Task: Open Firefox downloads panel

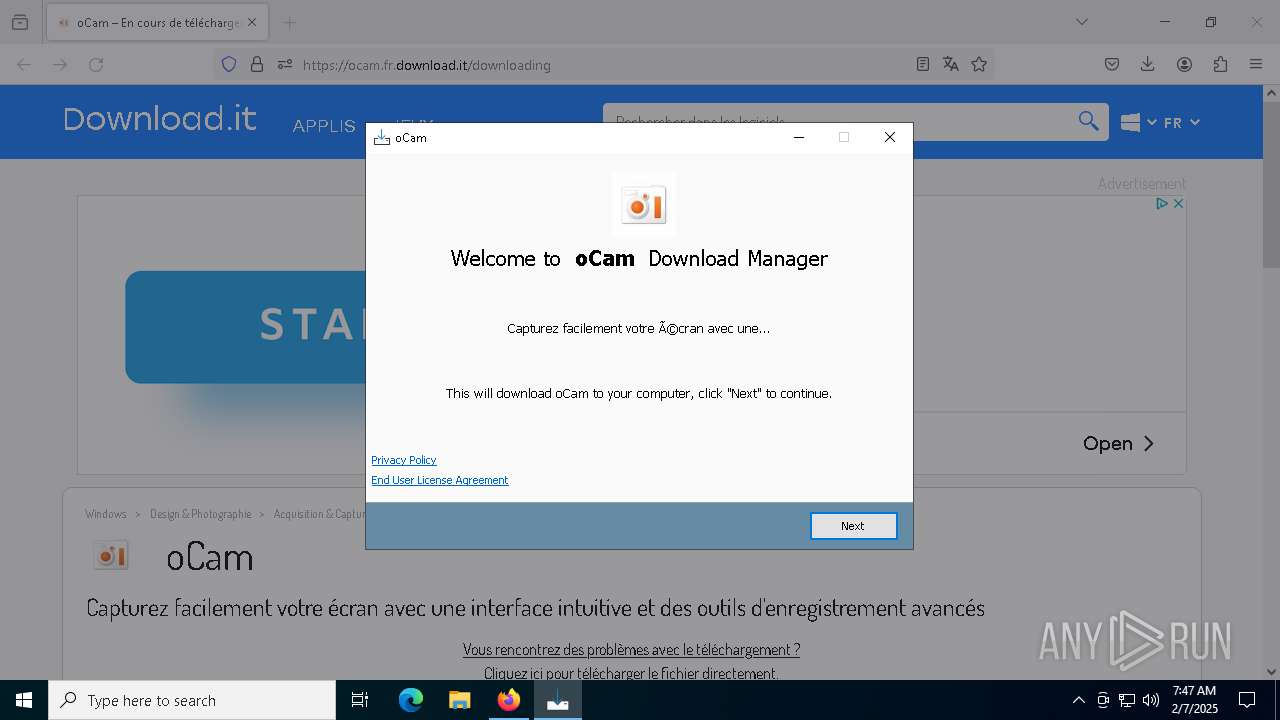Action: [x=1148, y=64]
